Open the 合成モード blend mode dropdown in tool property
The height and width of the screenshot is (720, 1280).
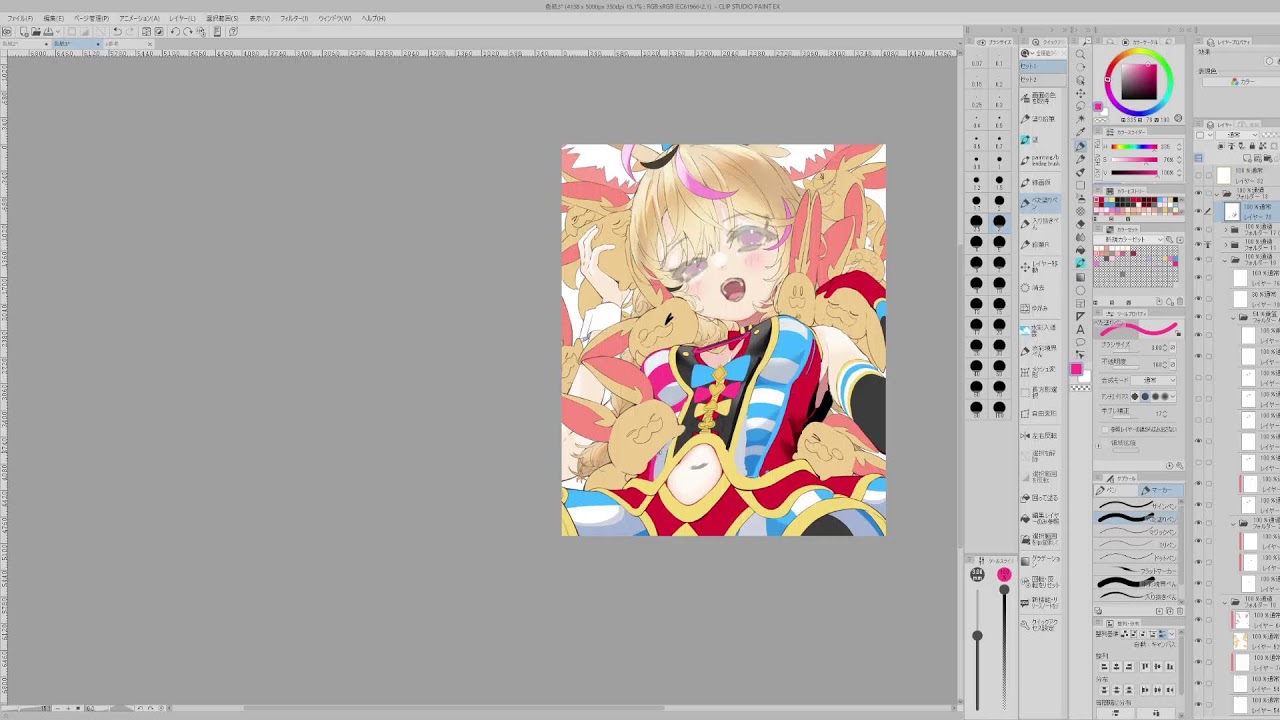[x=1154, y=380]
